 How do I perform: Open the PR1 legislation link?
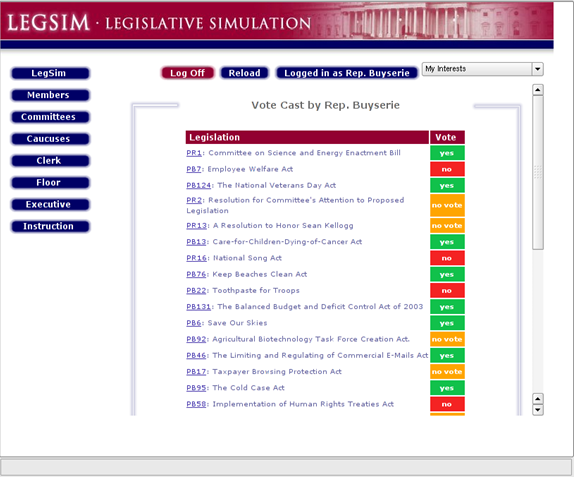tap(194, 153)
